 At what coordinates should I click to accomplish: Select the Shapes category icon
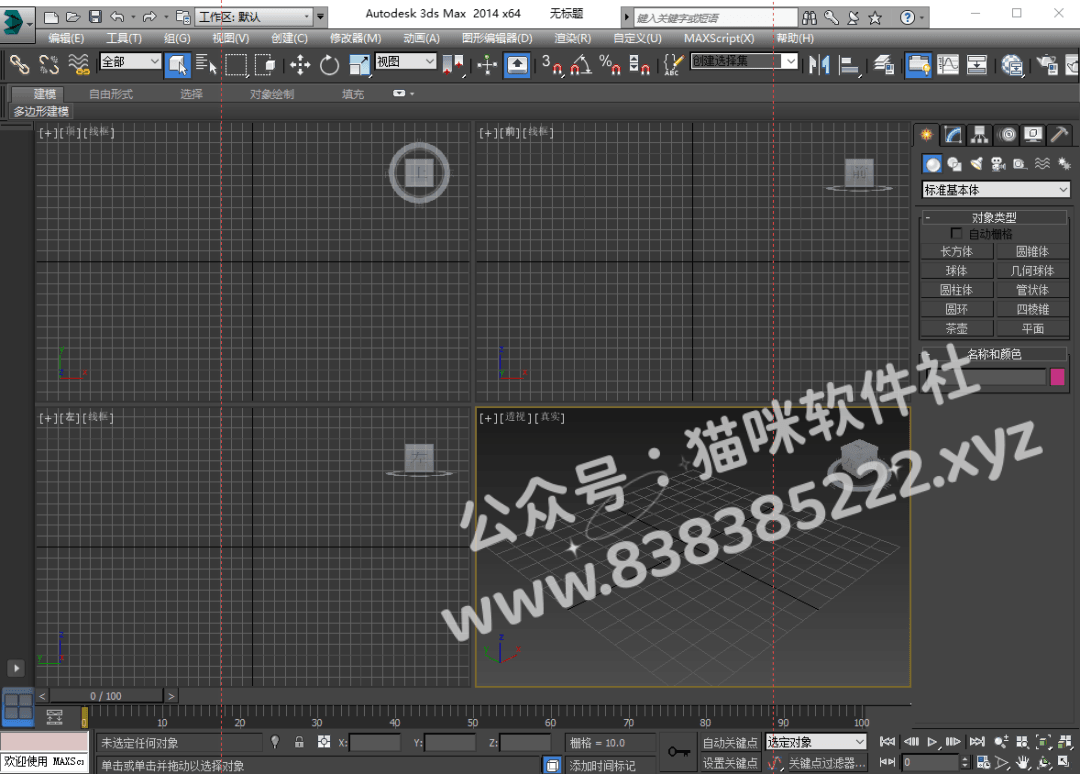point(955,164)
